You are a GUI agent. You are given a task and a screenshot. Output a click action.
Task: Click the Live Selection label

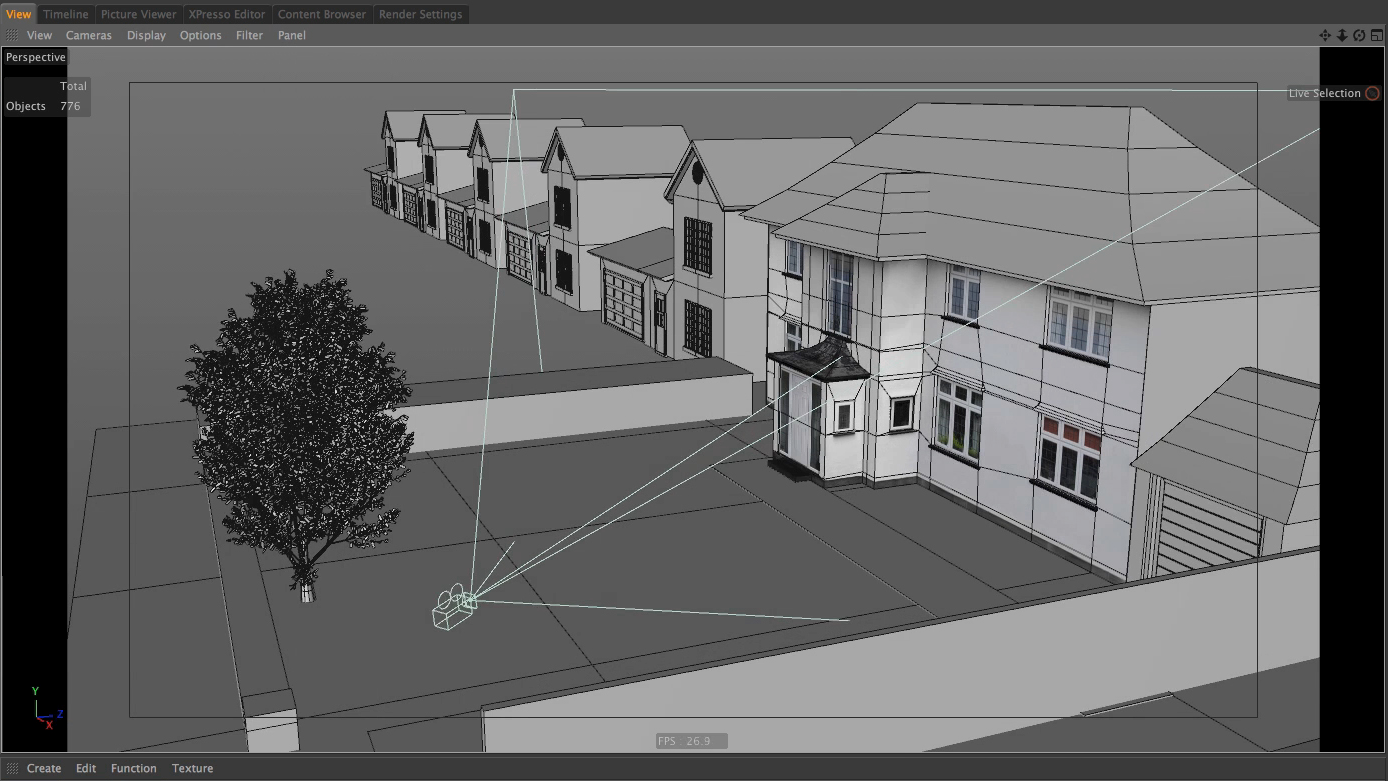point(1324,93)
